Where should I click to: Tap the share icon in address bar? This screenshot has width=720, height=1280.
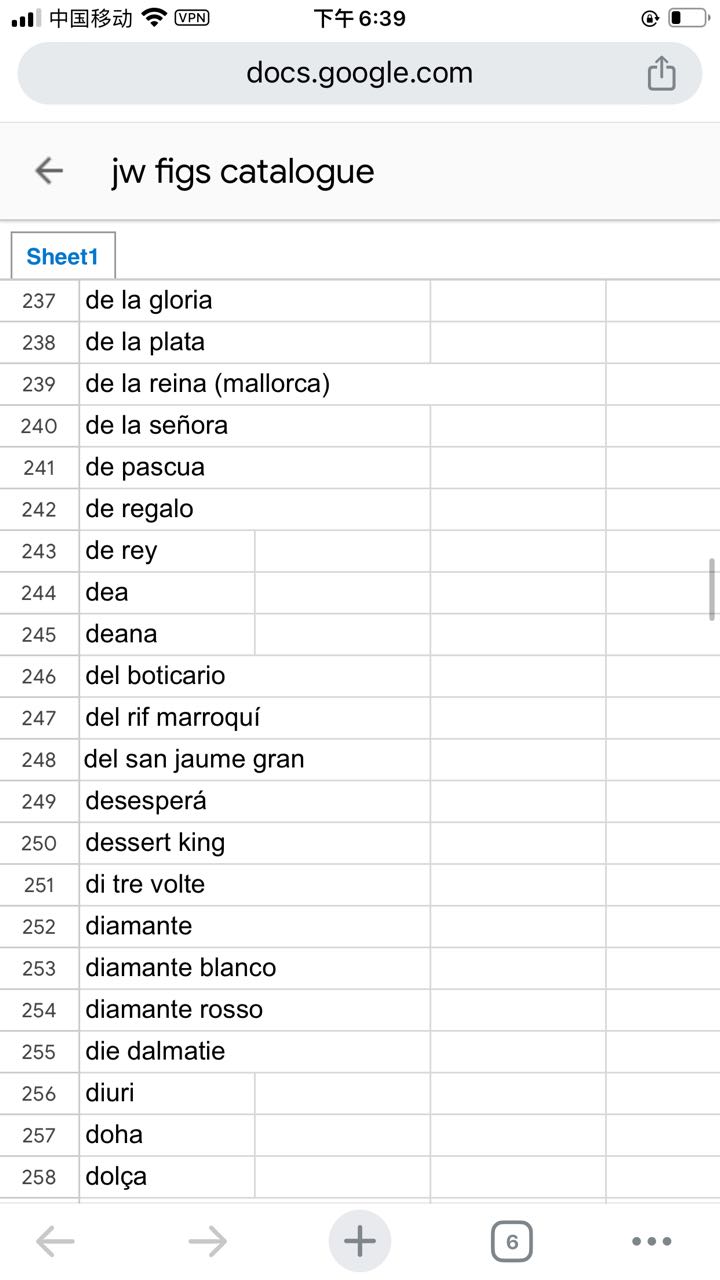click(661, 73)
